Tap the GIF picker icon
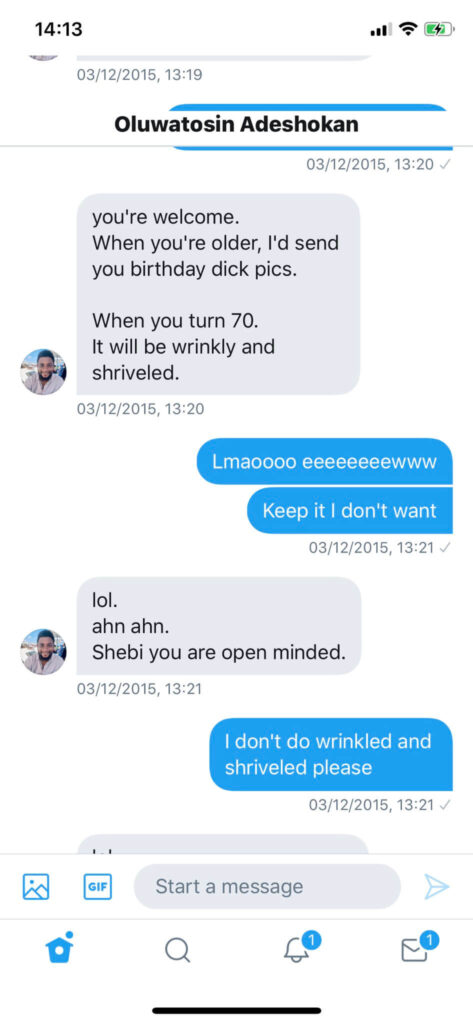This screenshot has width=473, height=1024. [97, 887]
